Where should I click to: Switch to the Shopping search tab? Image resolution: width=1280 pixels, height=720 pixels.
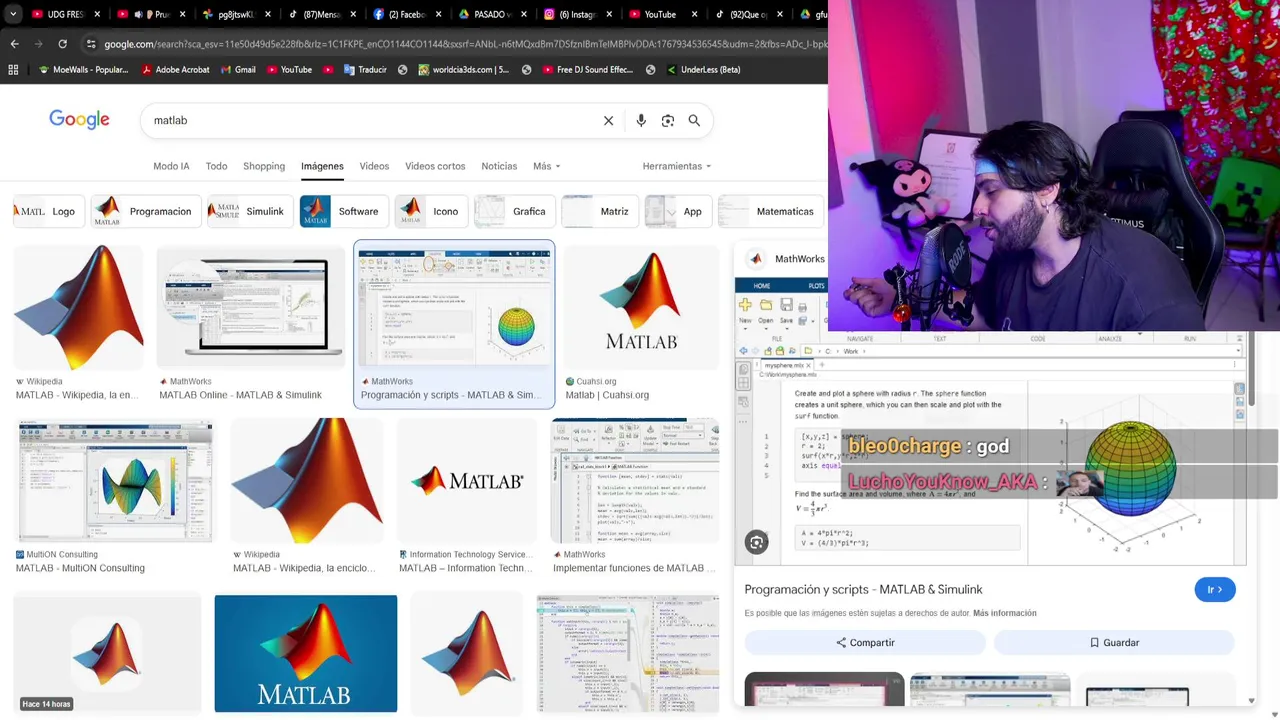pyautogui.click(x=264, y=166)
